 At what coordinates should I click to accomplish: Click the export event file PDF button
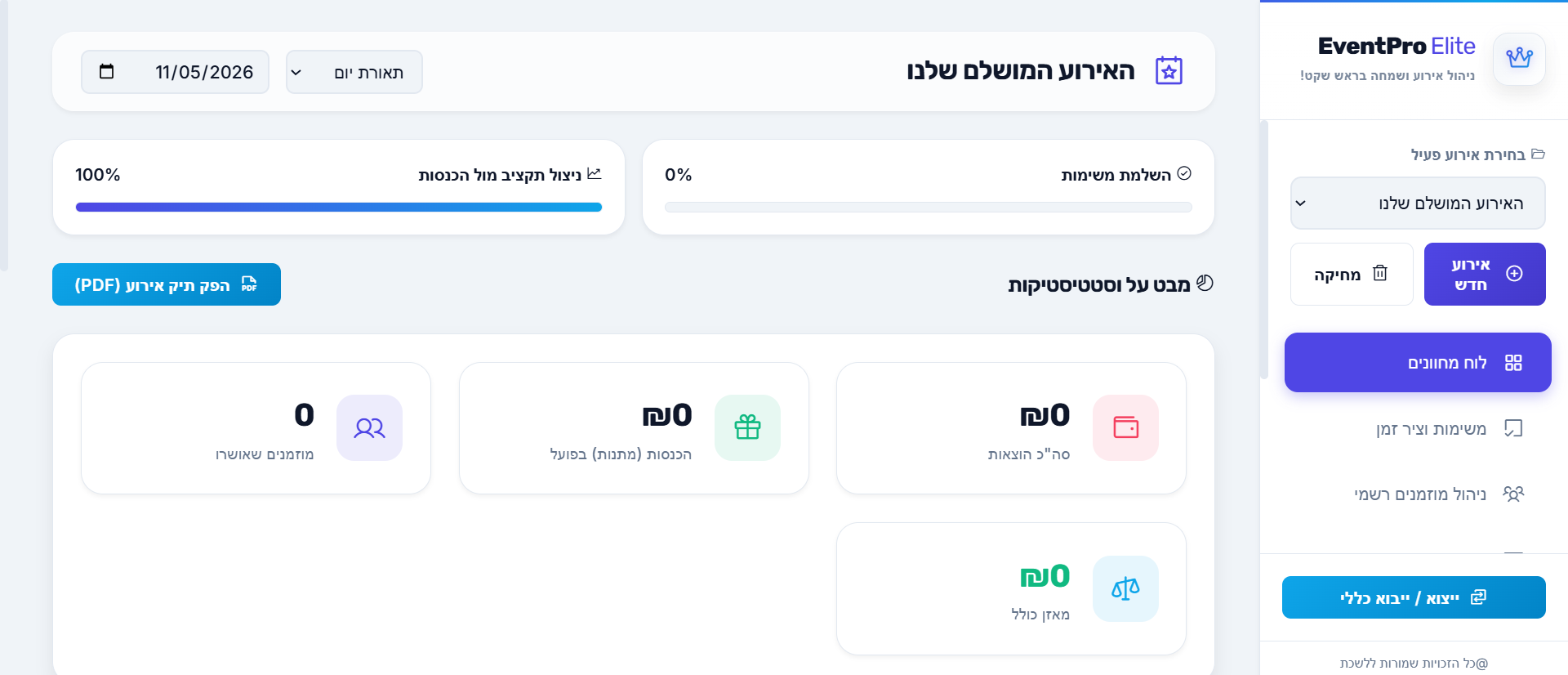pyautogui.click(x=167, y=284)
